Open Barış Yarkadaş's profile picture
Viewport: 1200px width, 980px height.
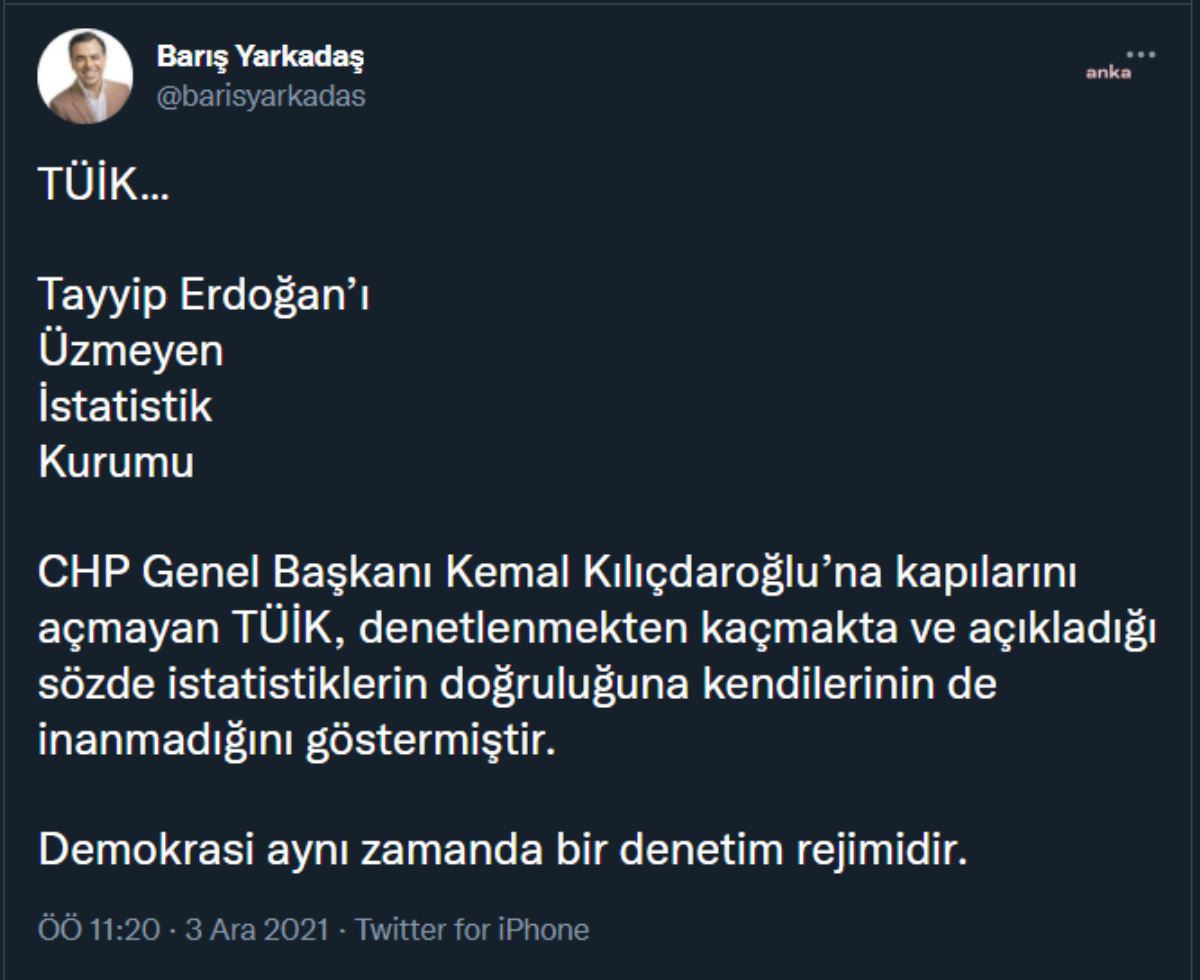tap(85, 76)
